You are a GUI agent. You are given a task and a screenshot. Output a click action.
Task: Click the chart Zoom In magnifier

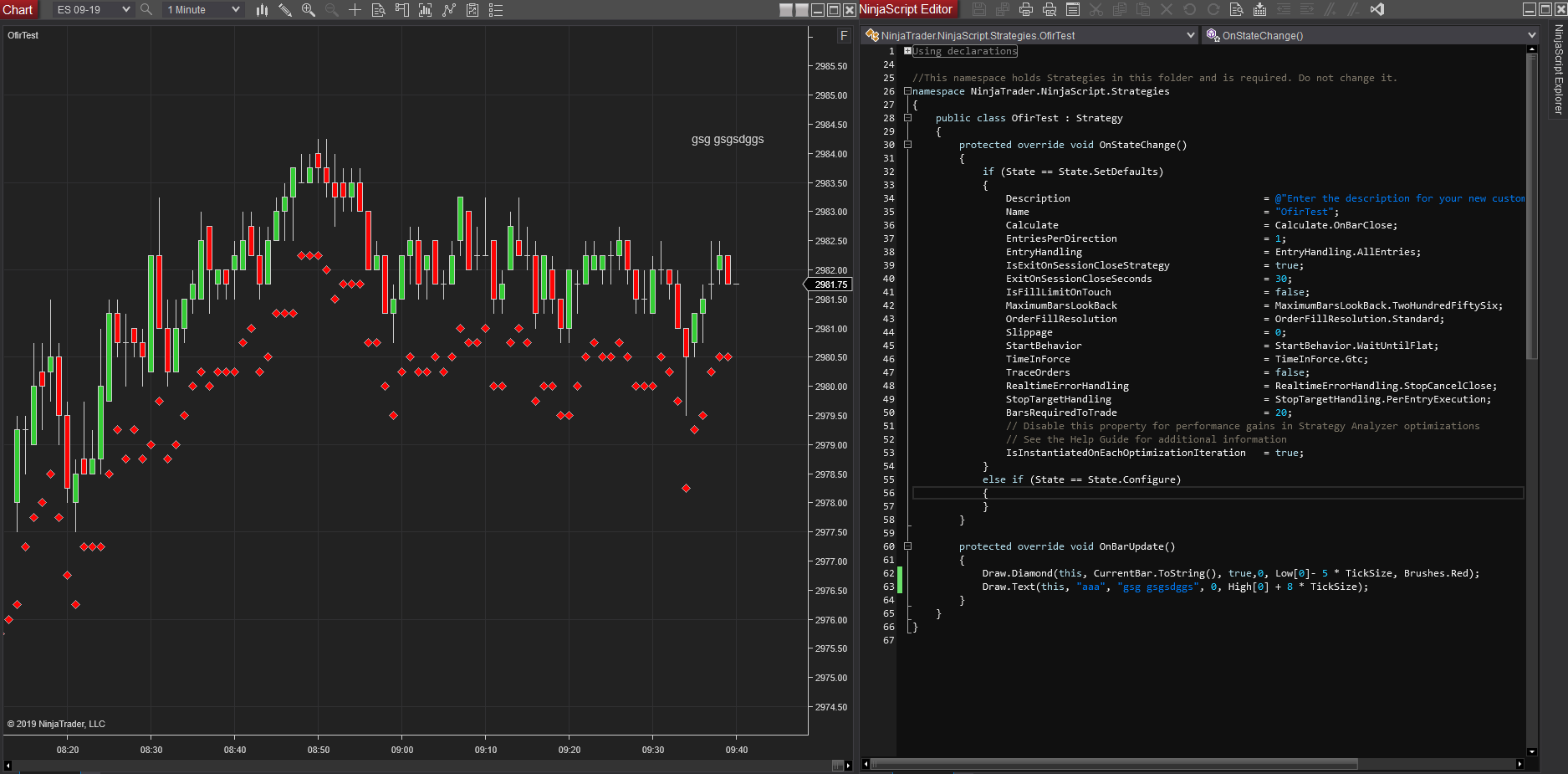pos(308,10)
